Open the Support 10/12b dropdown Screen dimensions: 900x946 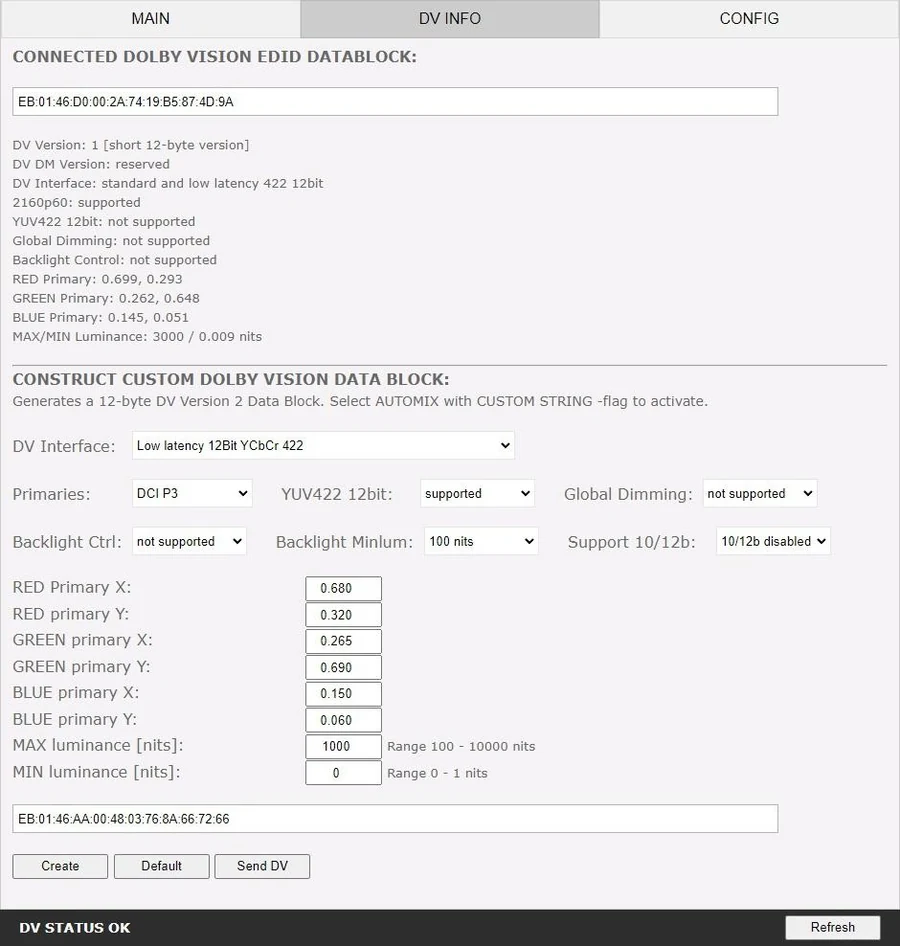(x=773, y=541)
